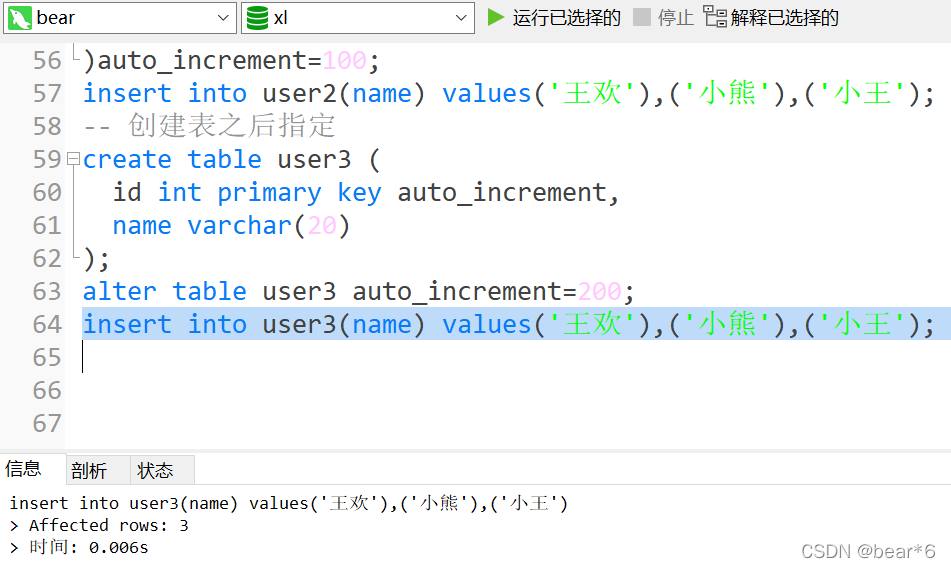951x568 pixels.
Task: Switch to the 信息 tab
Action: (23, 469)
